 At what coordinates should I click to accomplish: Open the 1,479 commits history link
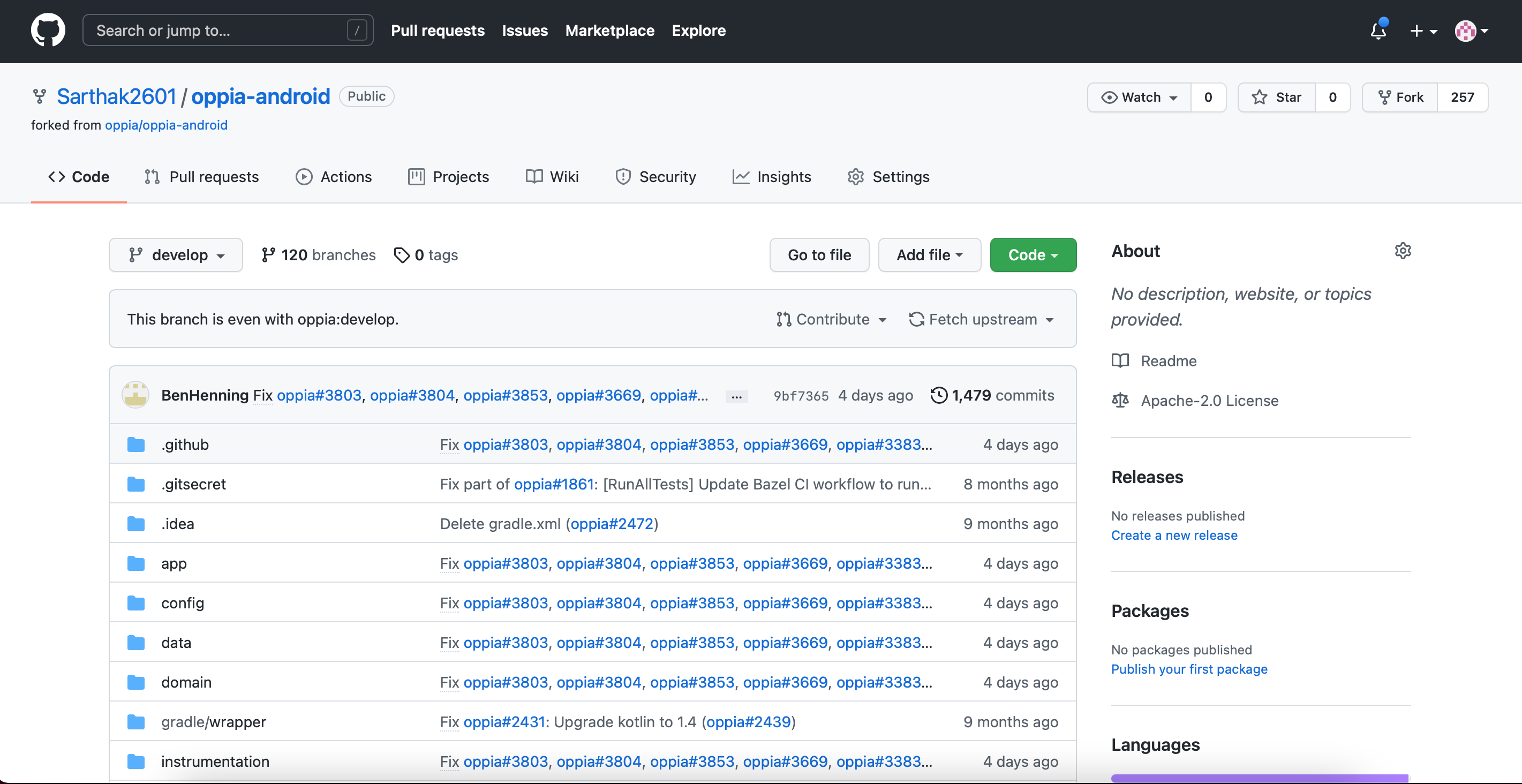992,395
